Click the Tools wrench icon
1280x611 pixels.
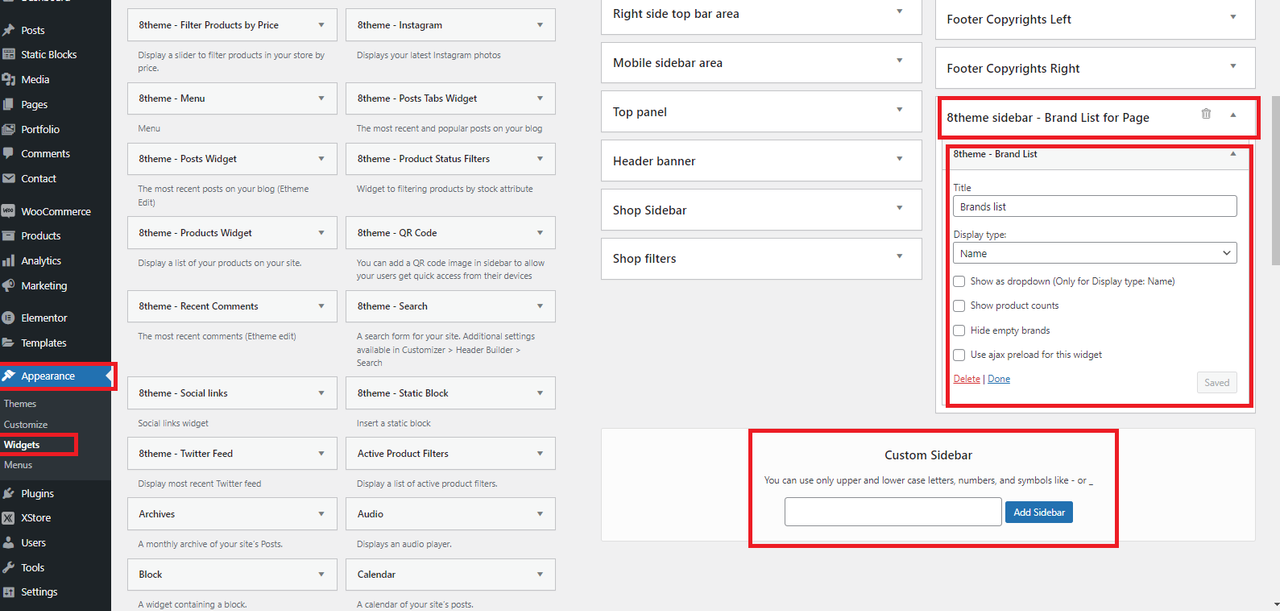coord(9,568)
